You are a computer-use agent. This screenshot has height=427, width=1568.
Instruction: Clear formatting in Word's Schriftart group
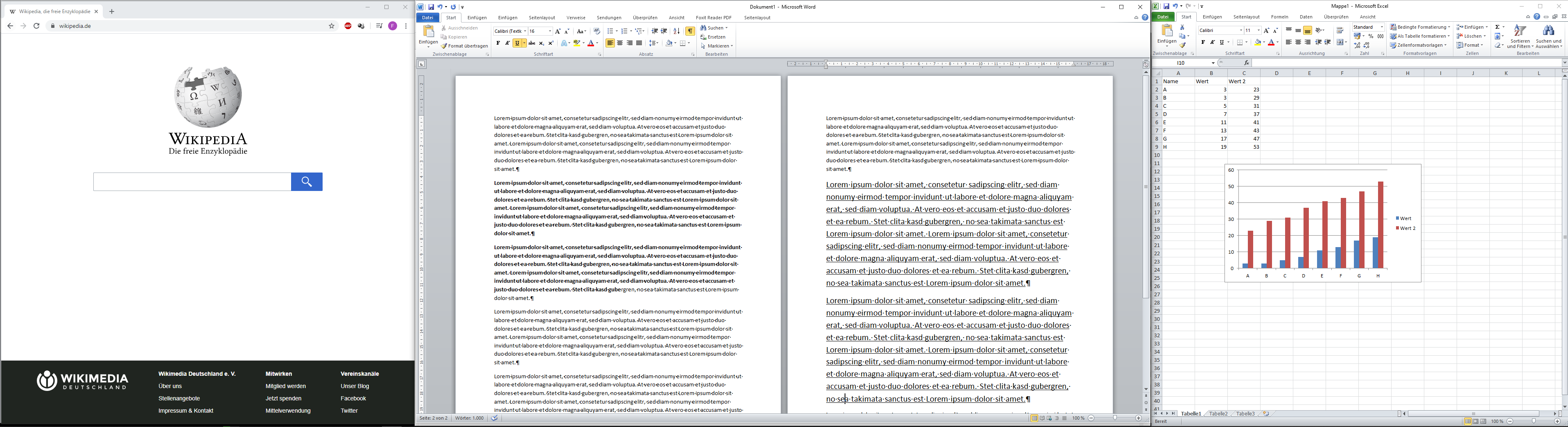597,31
